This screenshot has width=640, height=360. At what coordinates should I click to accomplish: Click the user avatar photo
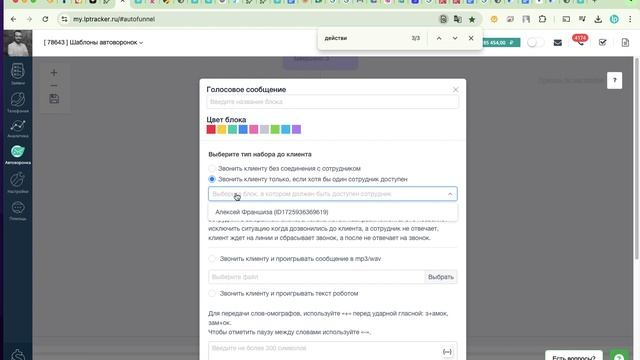[18, 43]
